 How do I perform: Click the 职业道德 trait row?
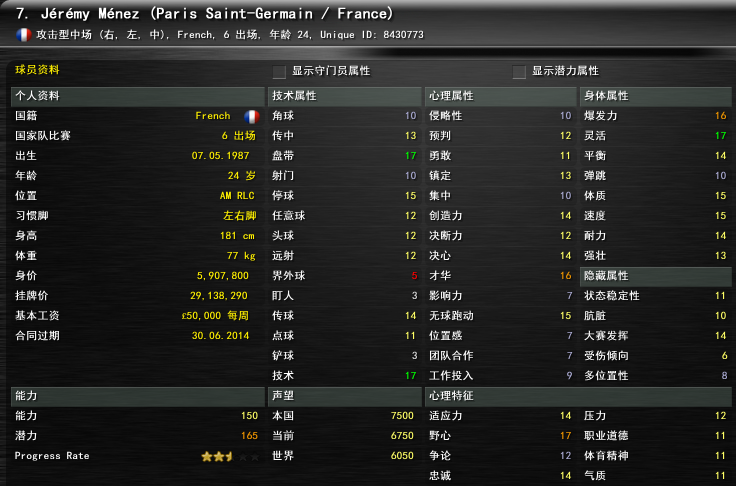(656, 436)
